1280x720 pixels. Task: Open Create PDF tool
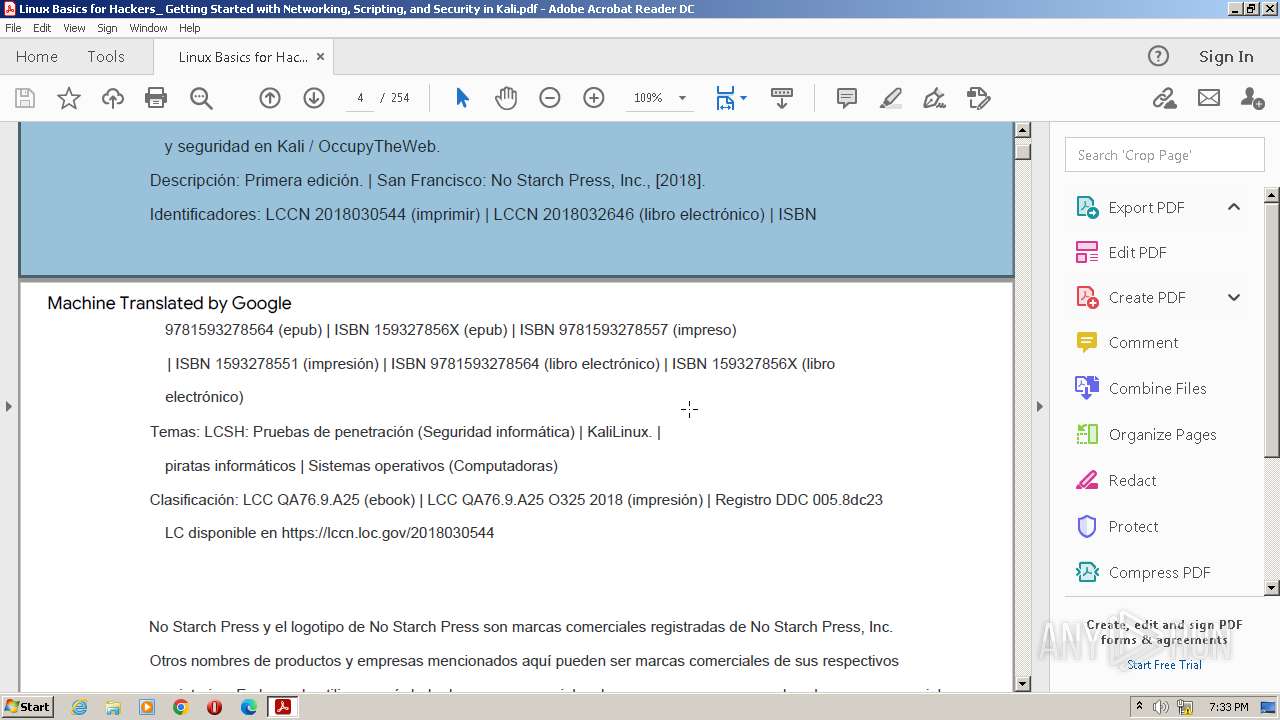click(1146, 297)
